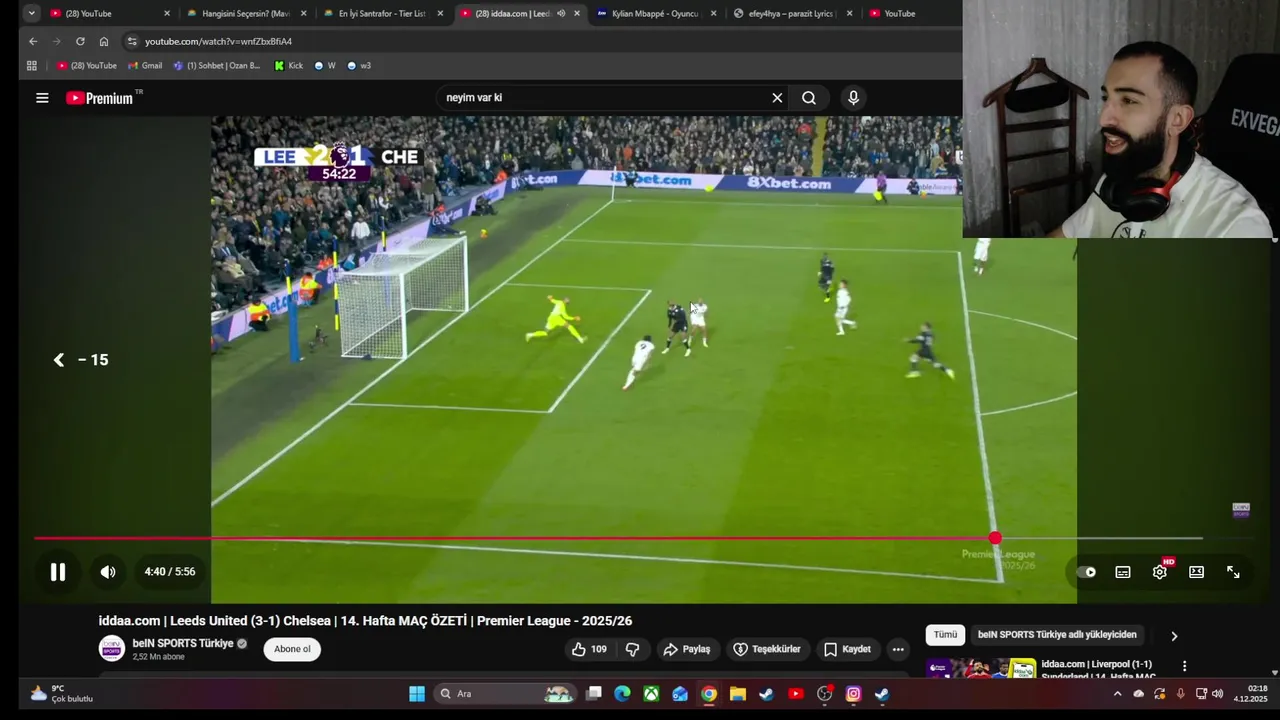Mute the iddaa.com tab audio icon
This screenshot has width=1280, height=720.
561,13
